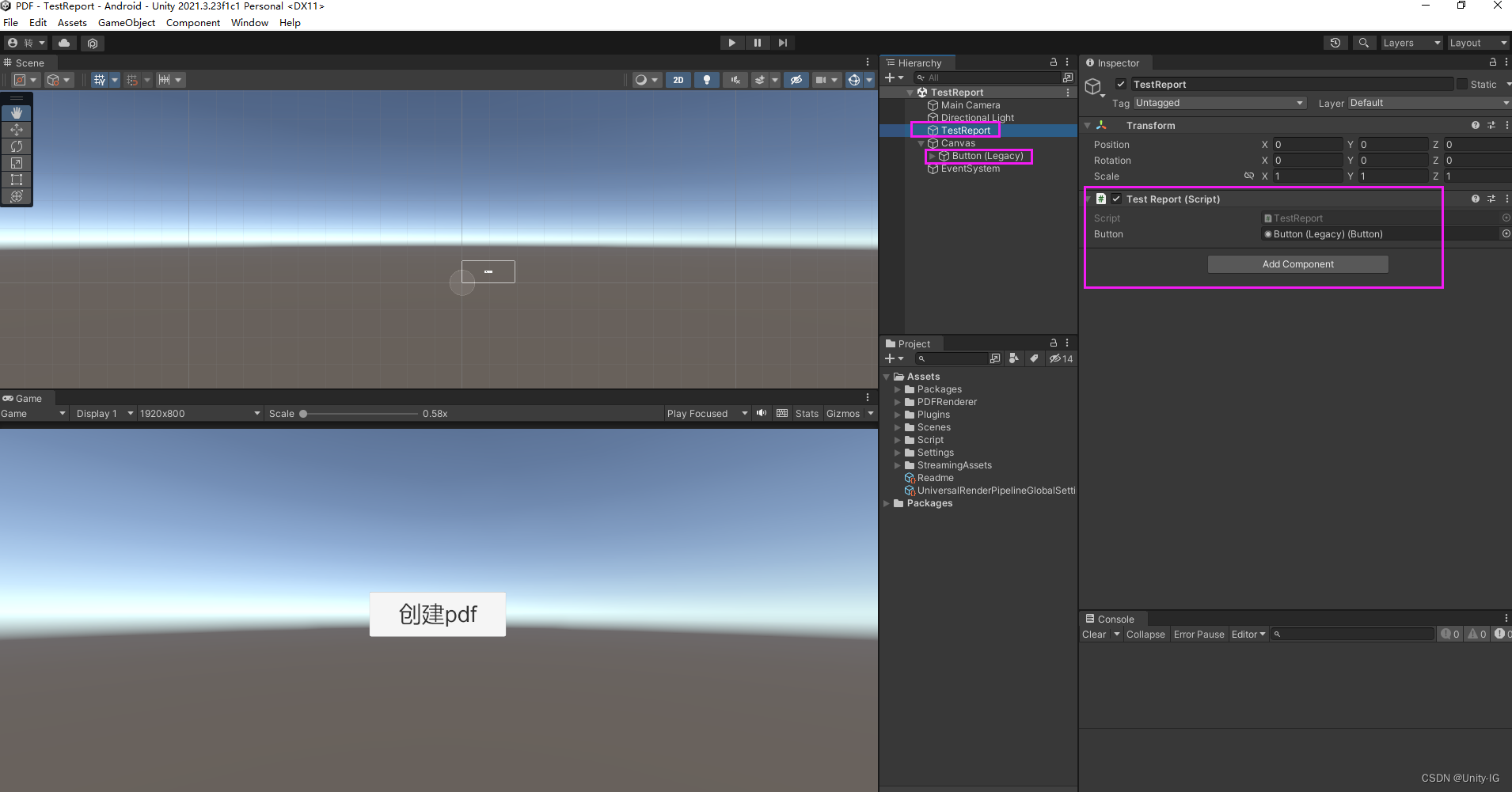Select the Rotate tool in Scene

click(x=17, y=146)
